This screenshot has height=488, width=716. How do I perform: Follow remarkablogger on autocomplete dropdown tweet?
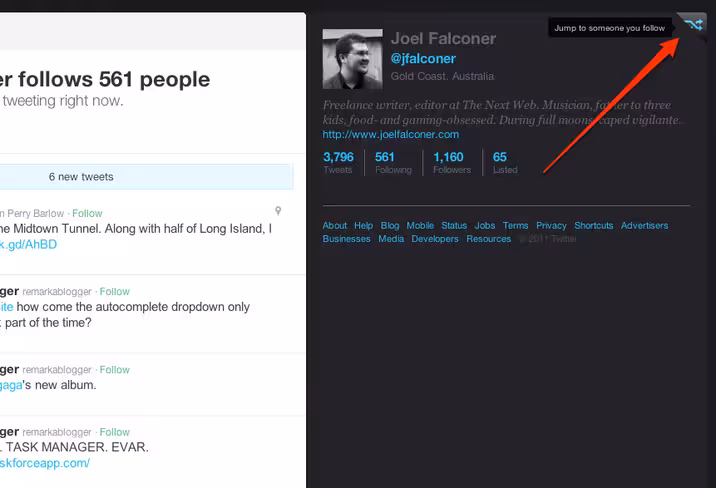click(x=115, y=291)
